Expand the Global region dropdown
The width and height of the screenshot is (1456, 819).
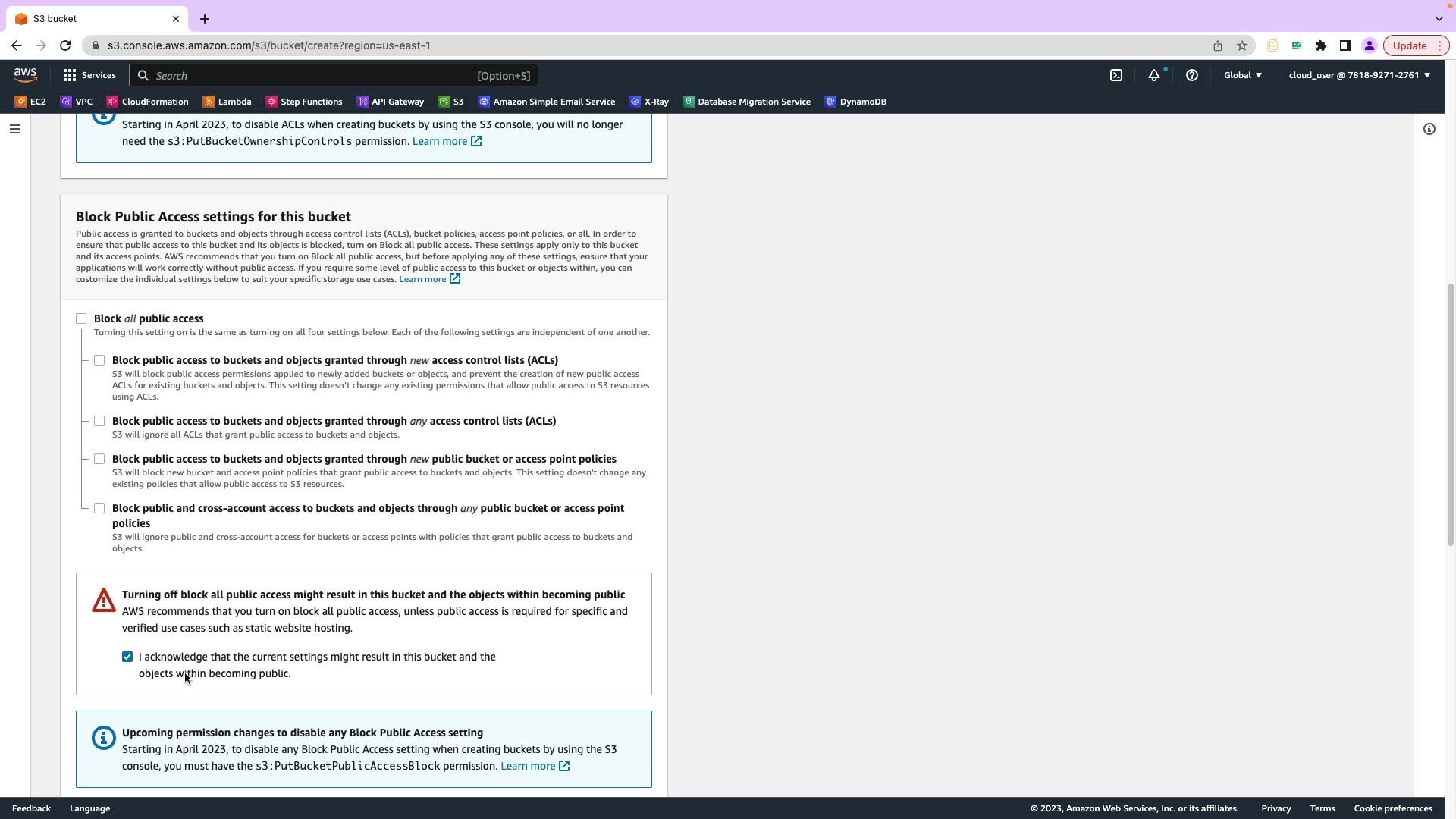(1242, 75)
